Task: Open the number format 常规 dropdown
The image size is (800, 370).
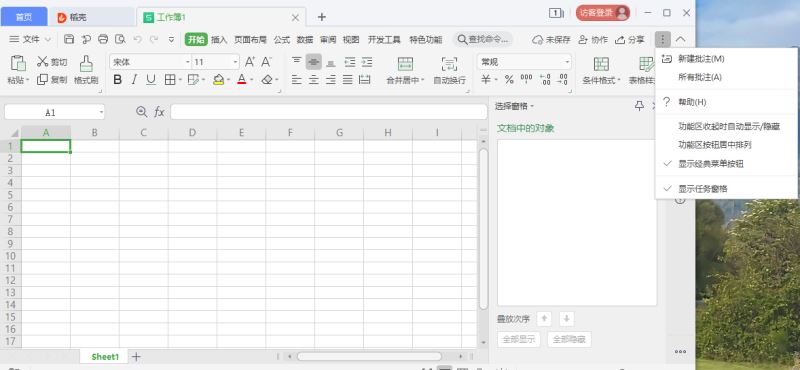Action: point(567,62)
